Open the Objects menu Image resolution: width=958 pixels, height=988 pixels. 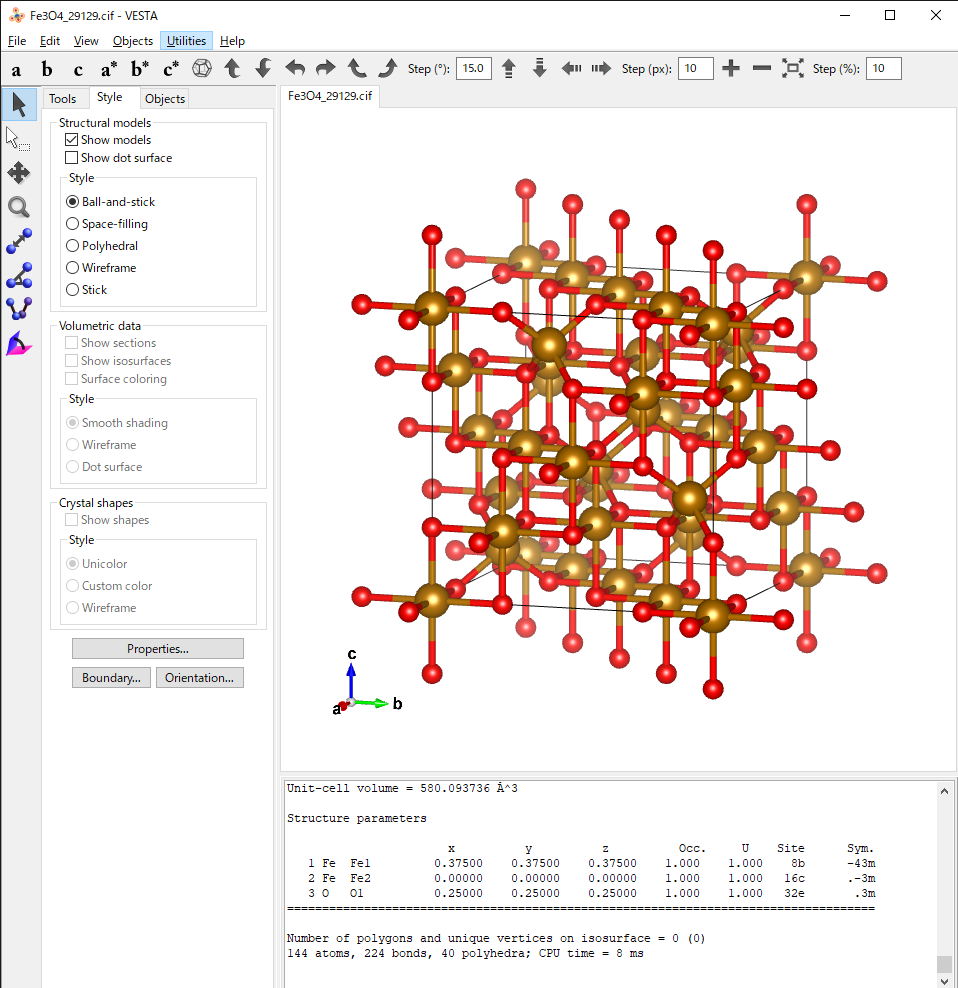tap(133, 41)
